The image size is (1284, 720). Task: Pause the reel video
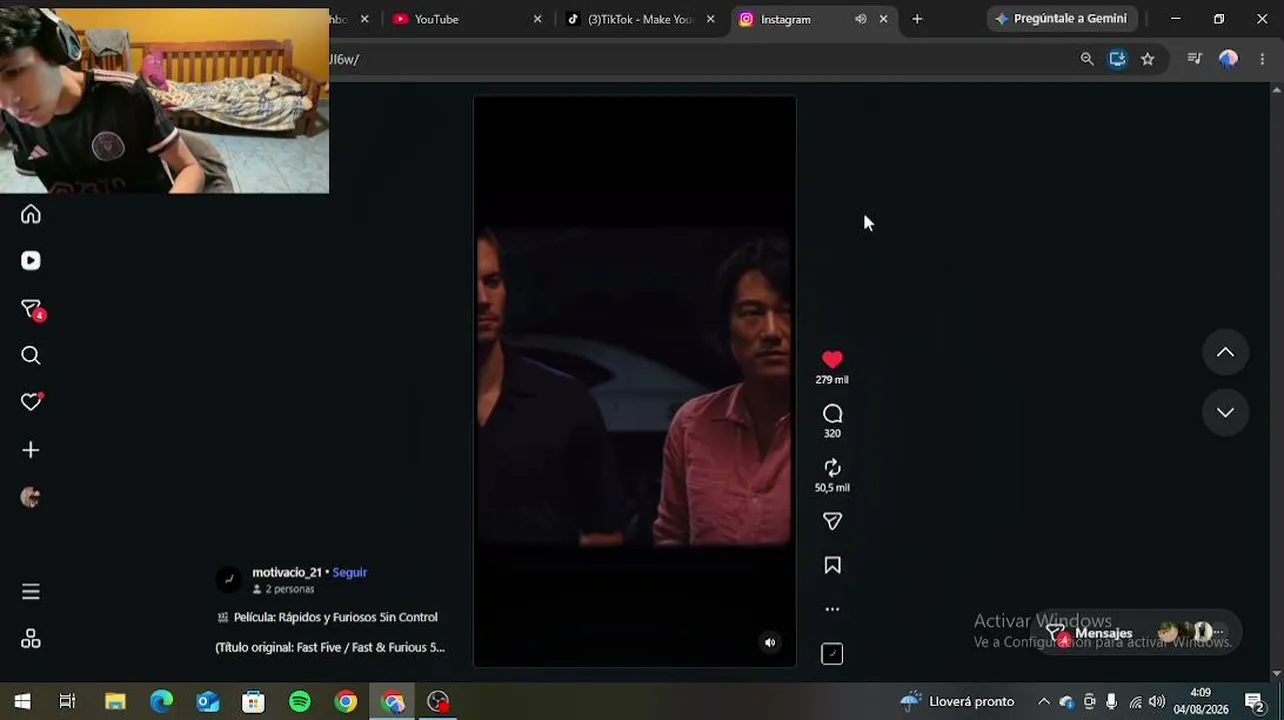point(635,381)
